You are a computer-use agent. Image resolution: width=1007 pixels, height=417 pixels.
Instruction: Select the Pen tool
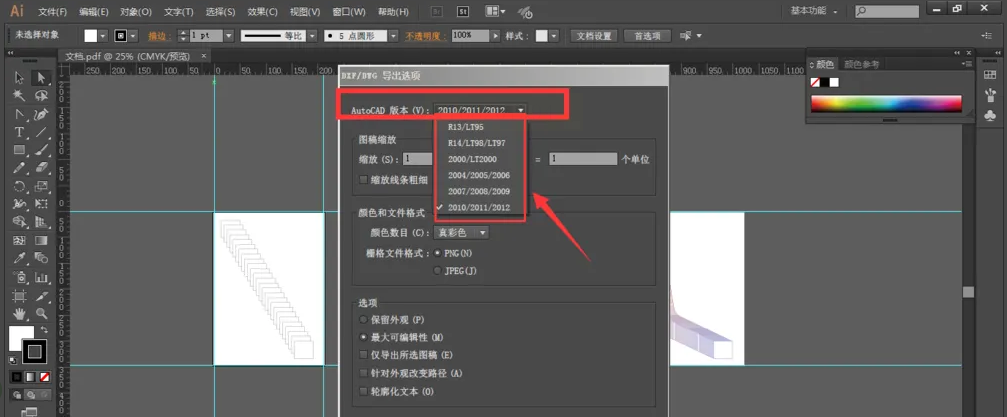click(x=42, y=114)
